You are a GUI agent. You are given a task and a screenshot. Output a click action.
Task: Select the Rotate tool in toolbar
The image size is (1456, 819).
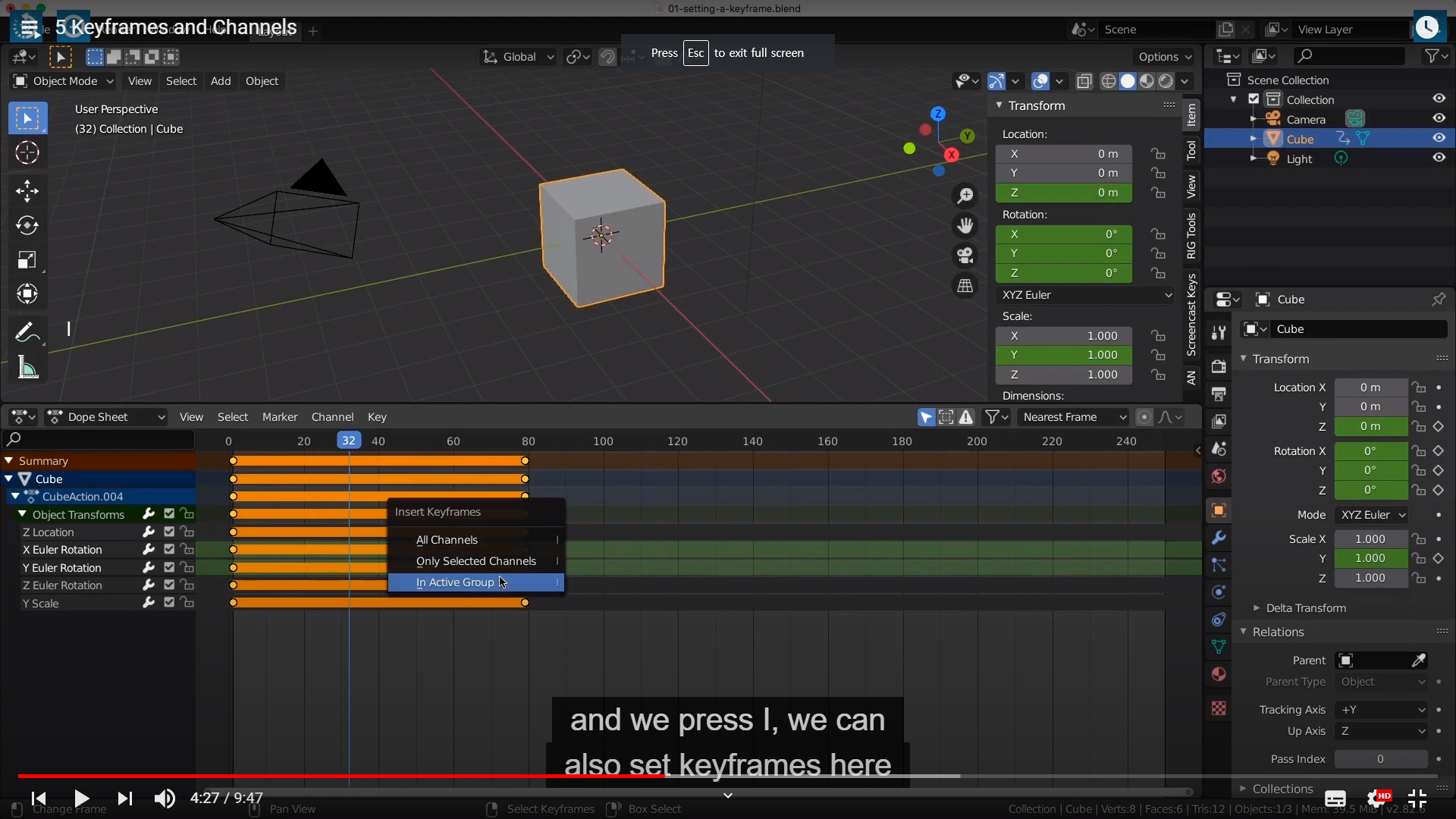[x=27, y=225]
